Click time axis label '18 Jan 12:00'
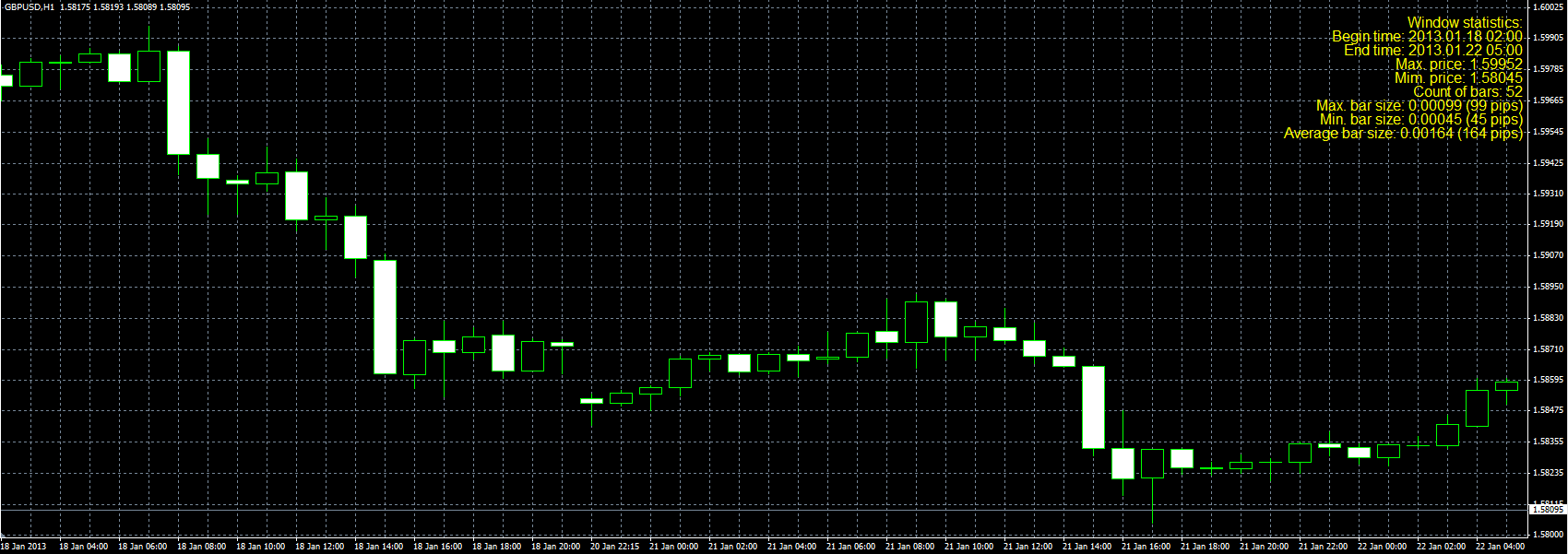The image size is (1568, 554). pos(319,547)
